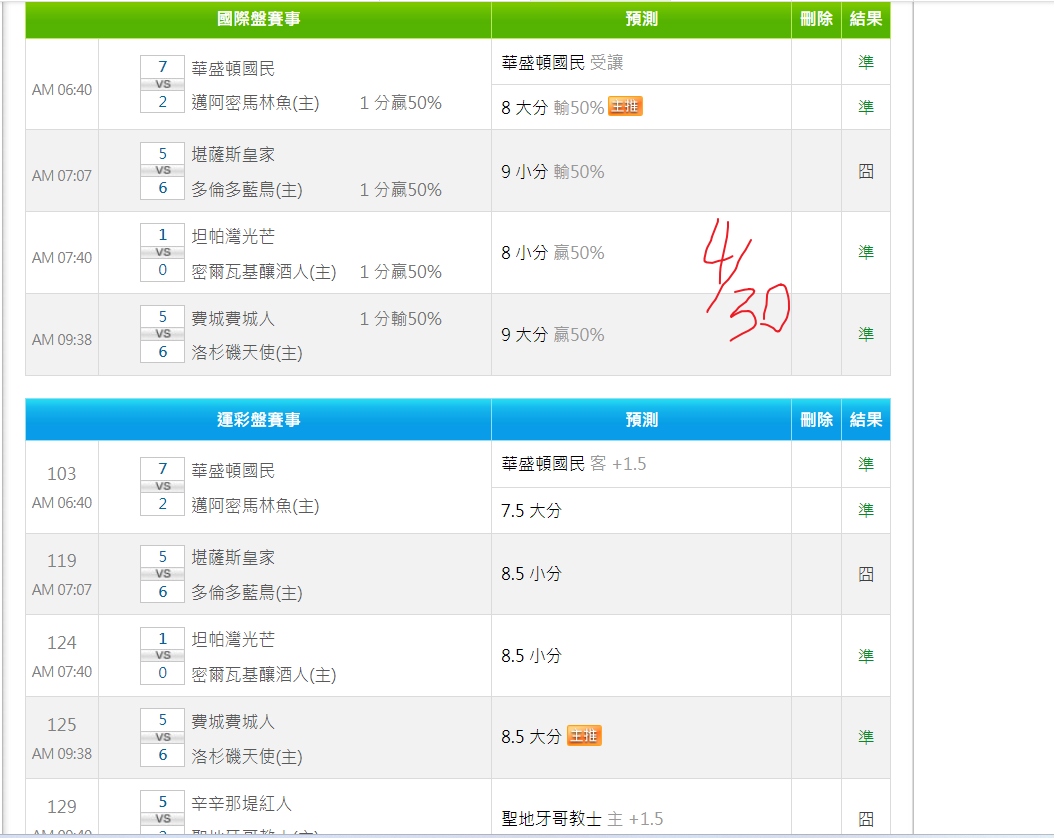This screenshot has width=1054, height=838.
Task: Click the 準 result for 9 大分 贏50%
Action: (866, 334)
